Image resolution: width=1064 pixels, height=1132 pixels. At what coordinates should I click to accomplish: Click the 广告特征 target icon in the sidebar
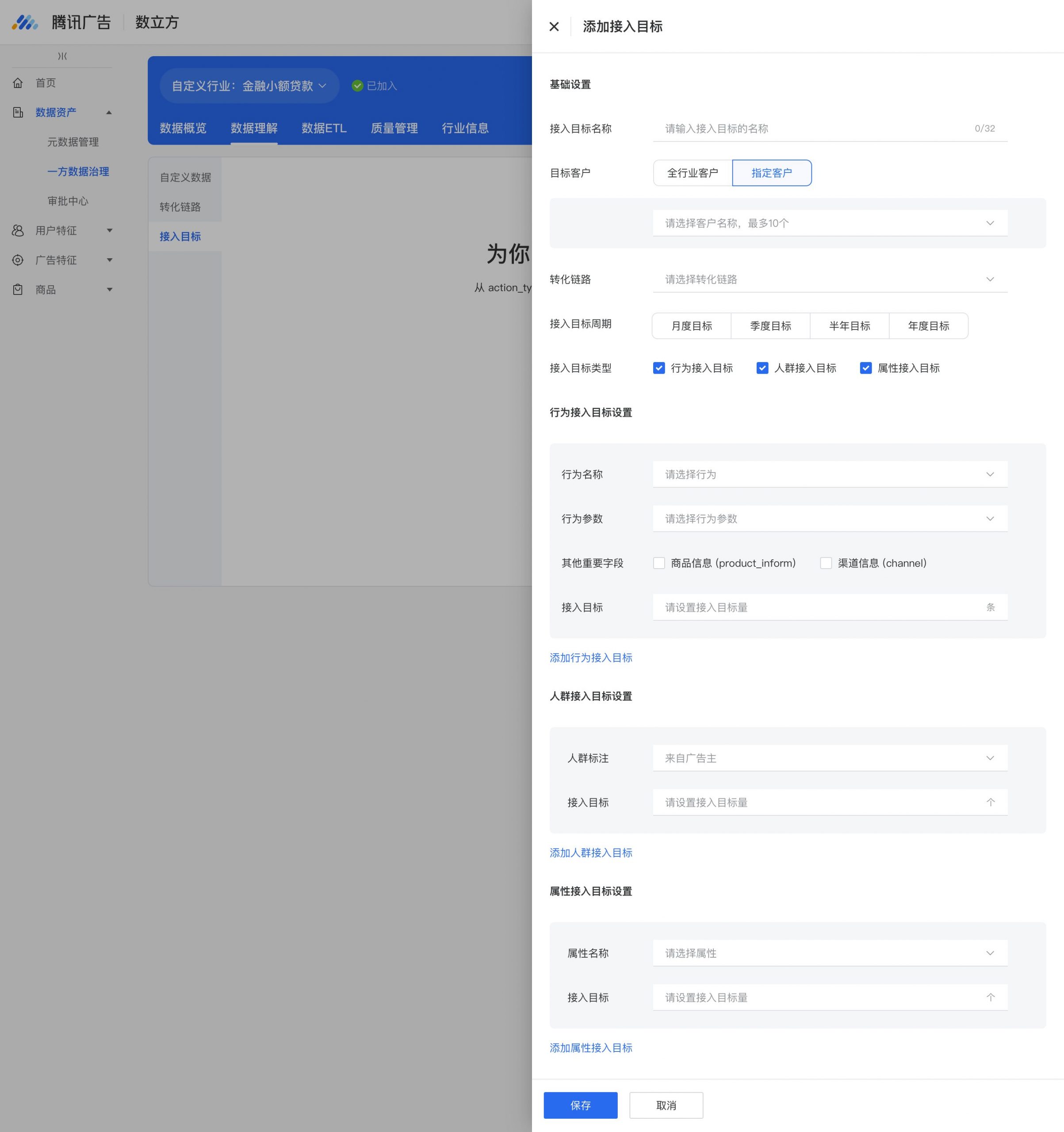point(18,260)
